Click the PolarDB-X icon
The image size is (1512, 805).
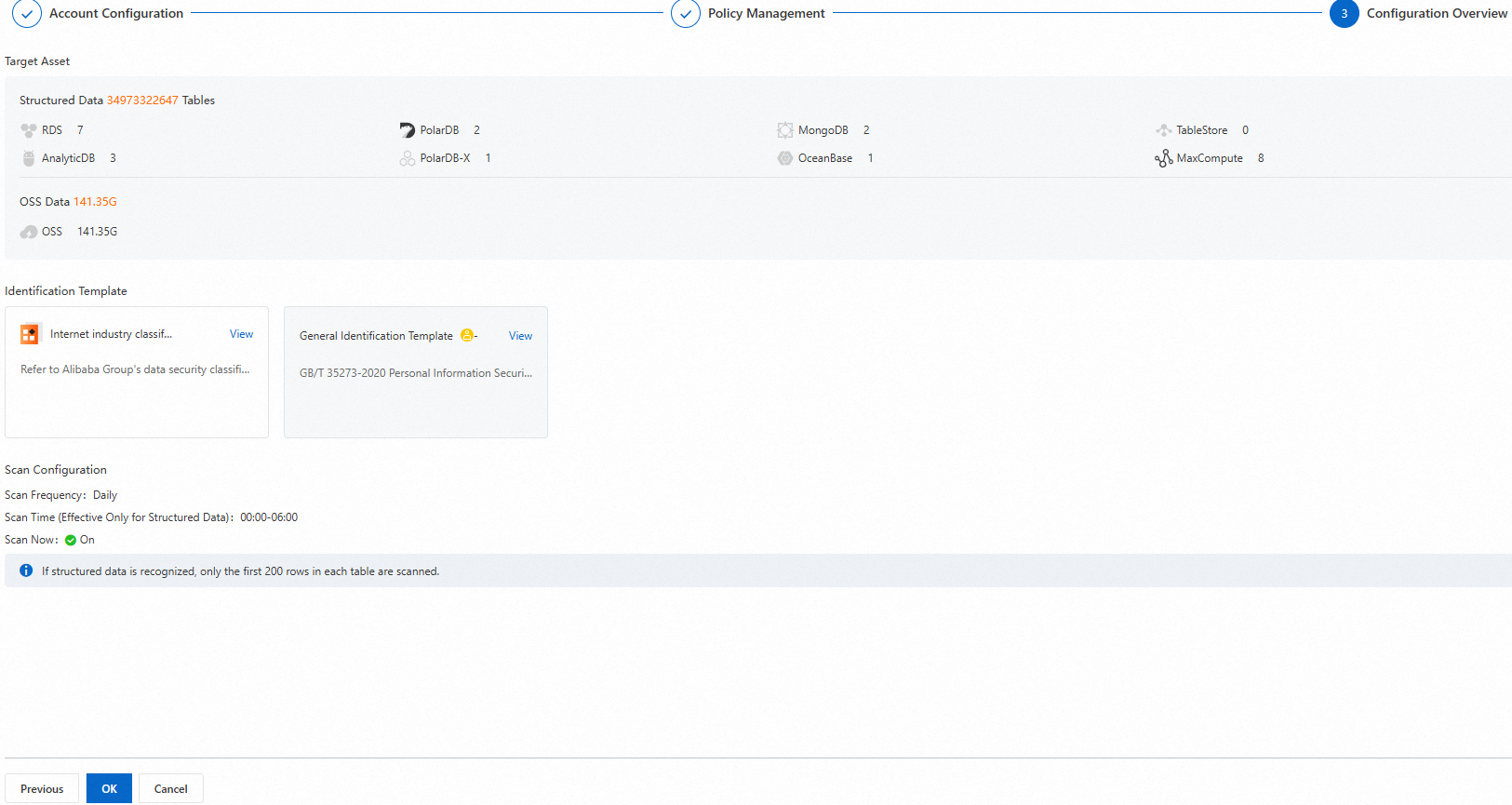(x=407, y=158)
